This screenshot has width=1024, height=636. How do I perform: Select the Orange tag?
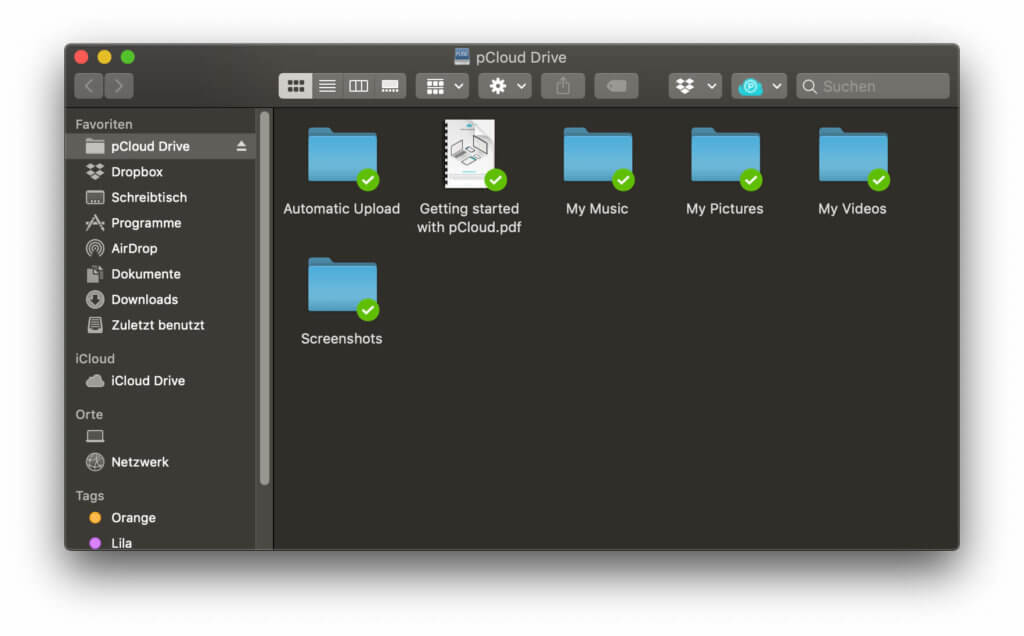(x=133, y=518)
